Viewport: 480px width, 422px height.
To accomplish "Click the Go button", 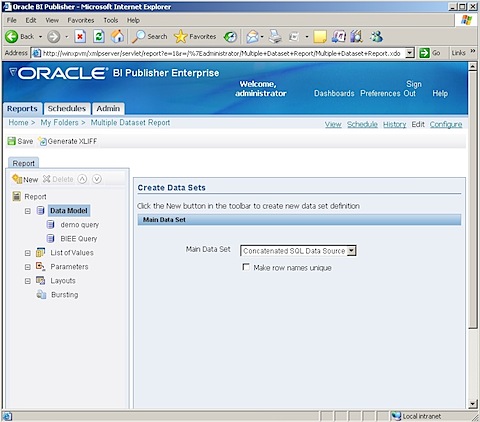I will click(430, 53).
